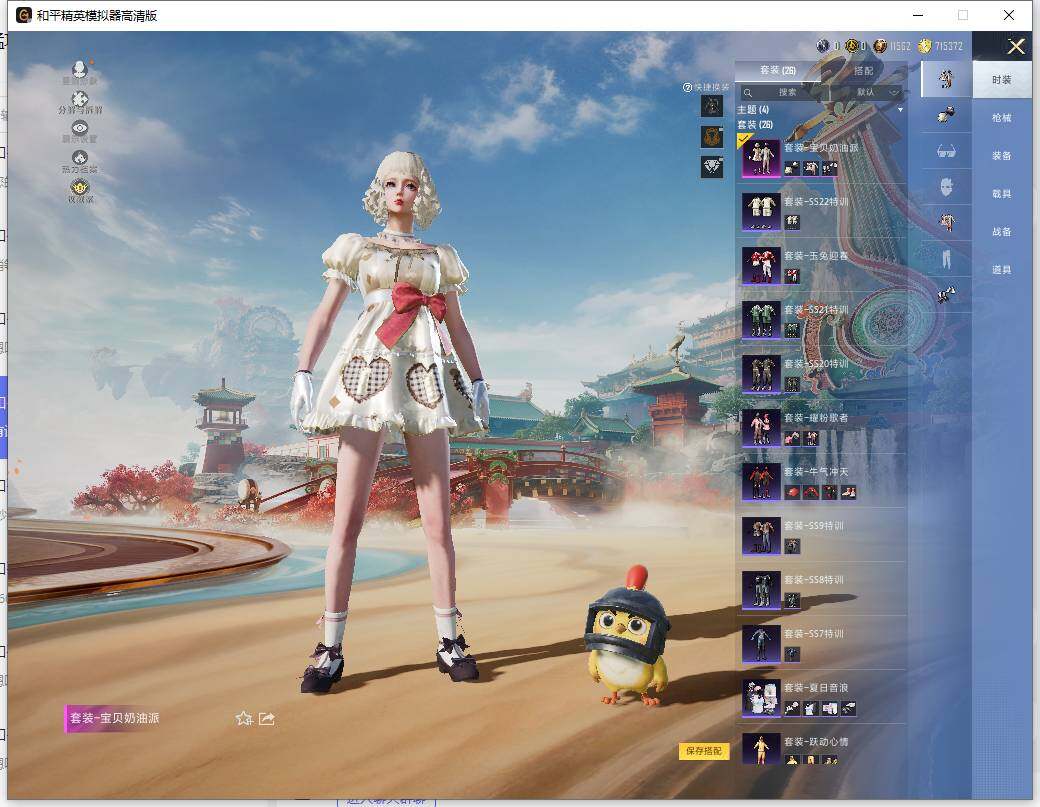Select the orange second quick-change slot
The width and height of the screenshot is (1040, 807).
[712, 137]
